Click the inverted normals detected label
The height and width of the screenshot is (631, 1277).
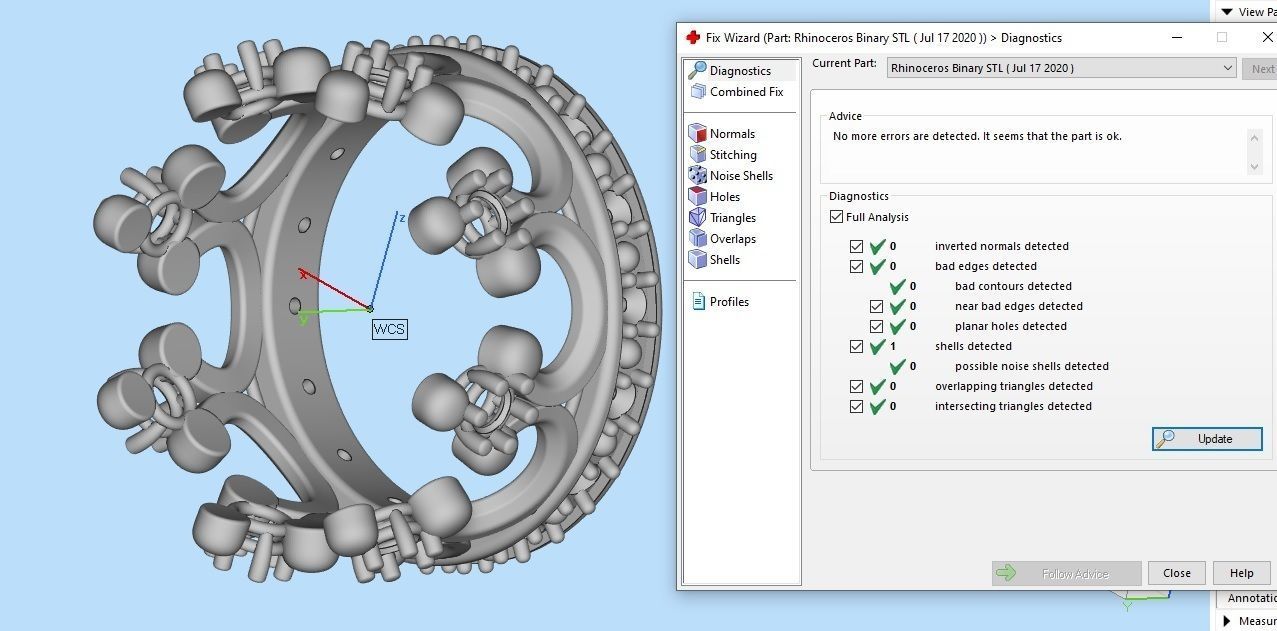click(x=1001, y=246)
